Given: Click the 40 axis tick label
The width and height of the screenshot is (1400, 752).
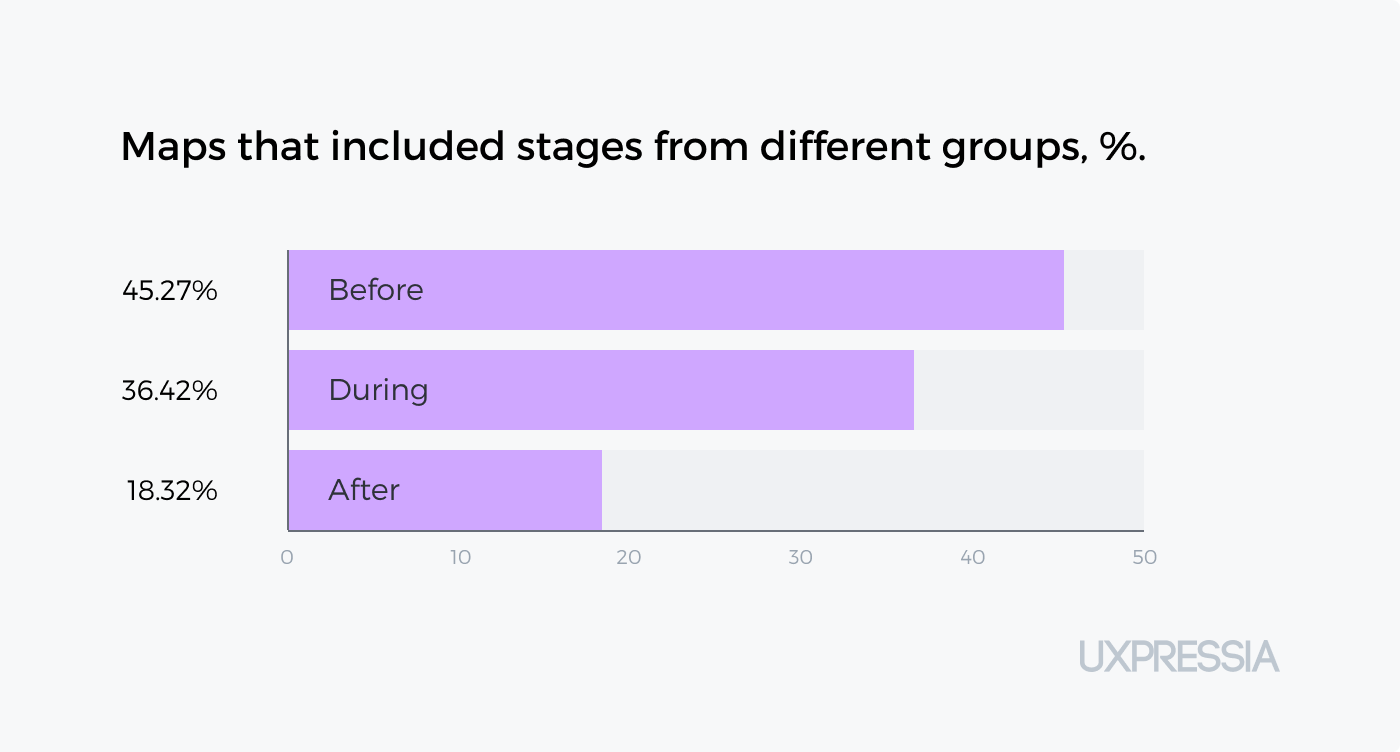Looking at the screenshot, I should pos(973,558).
